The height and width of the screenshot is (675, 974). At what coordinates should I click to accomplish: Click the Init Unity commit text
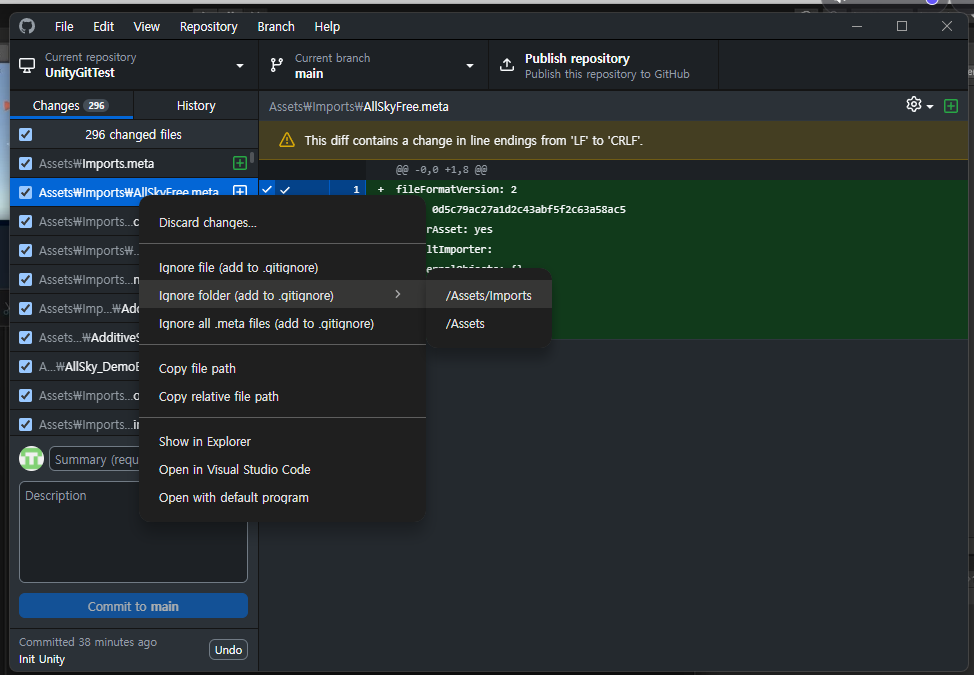click(x=42, y=659)
